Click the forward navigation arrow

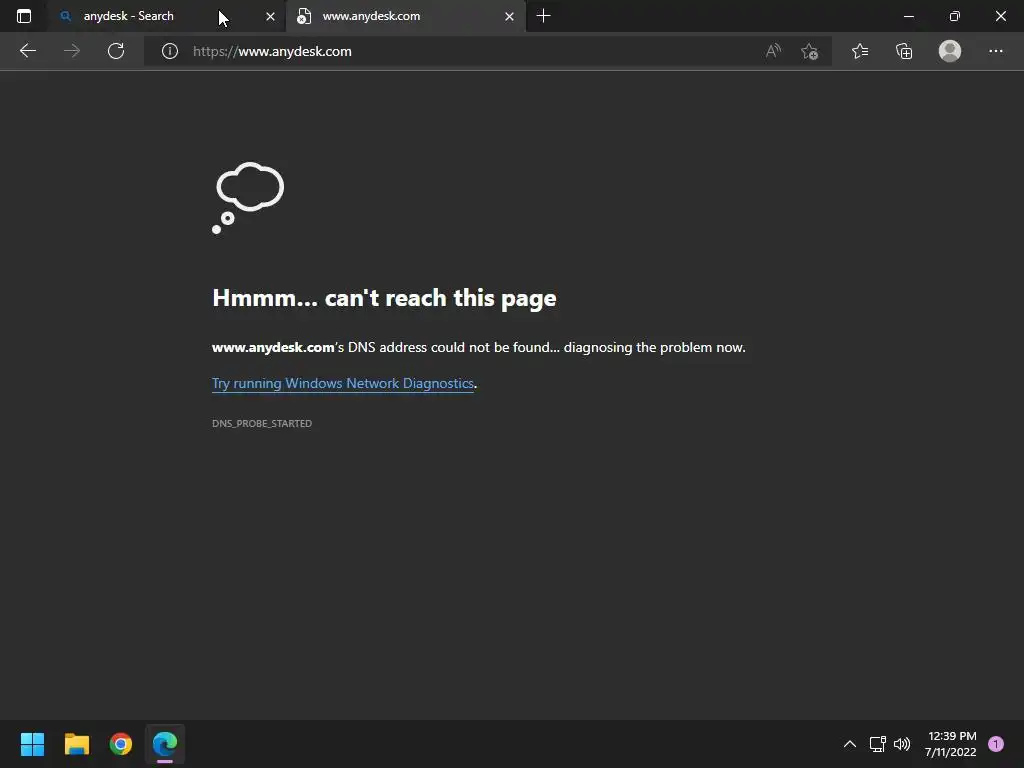pos(72,51)
